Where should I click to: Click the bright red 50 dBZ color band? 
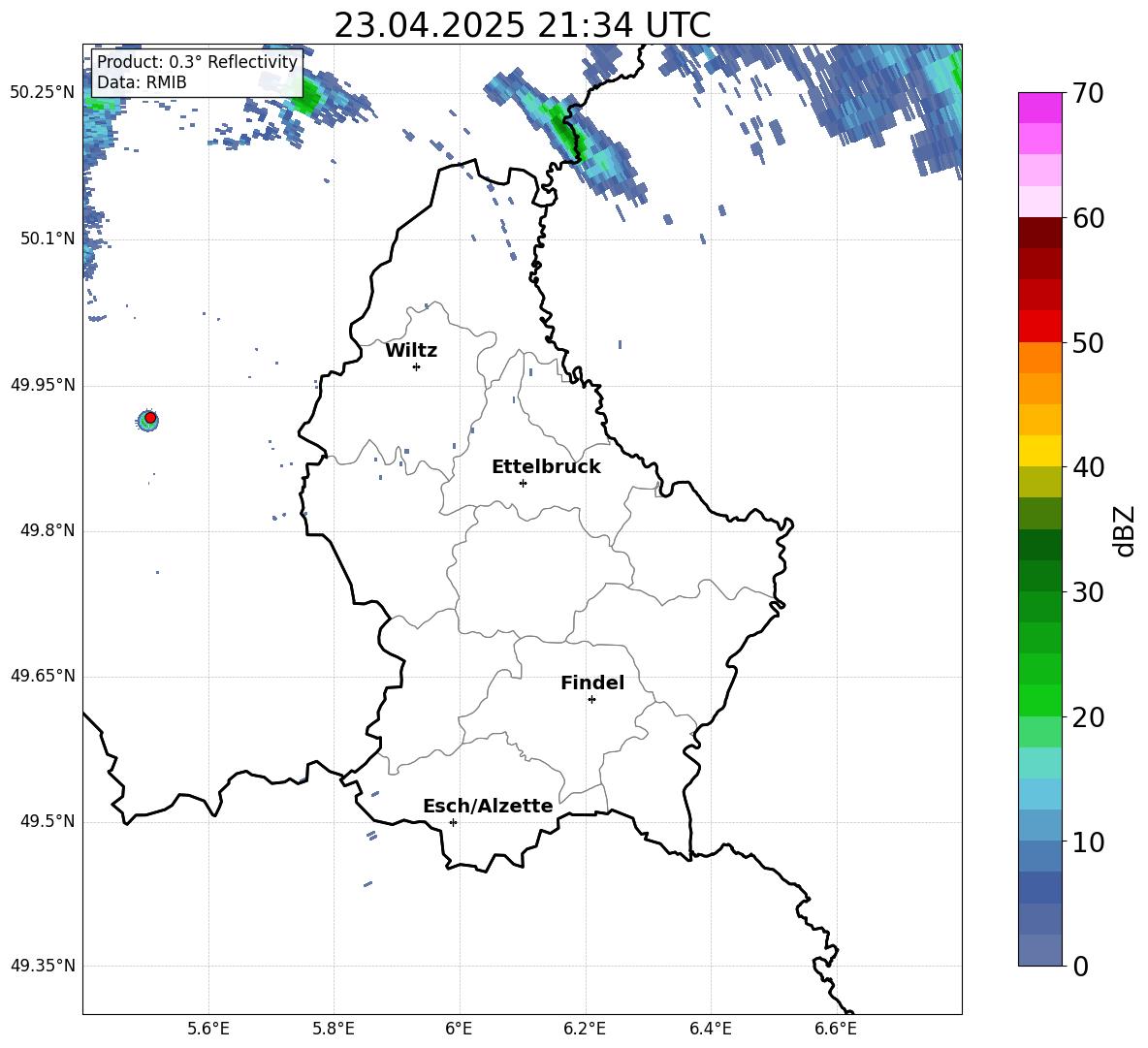tap(1039, 327)
